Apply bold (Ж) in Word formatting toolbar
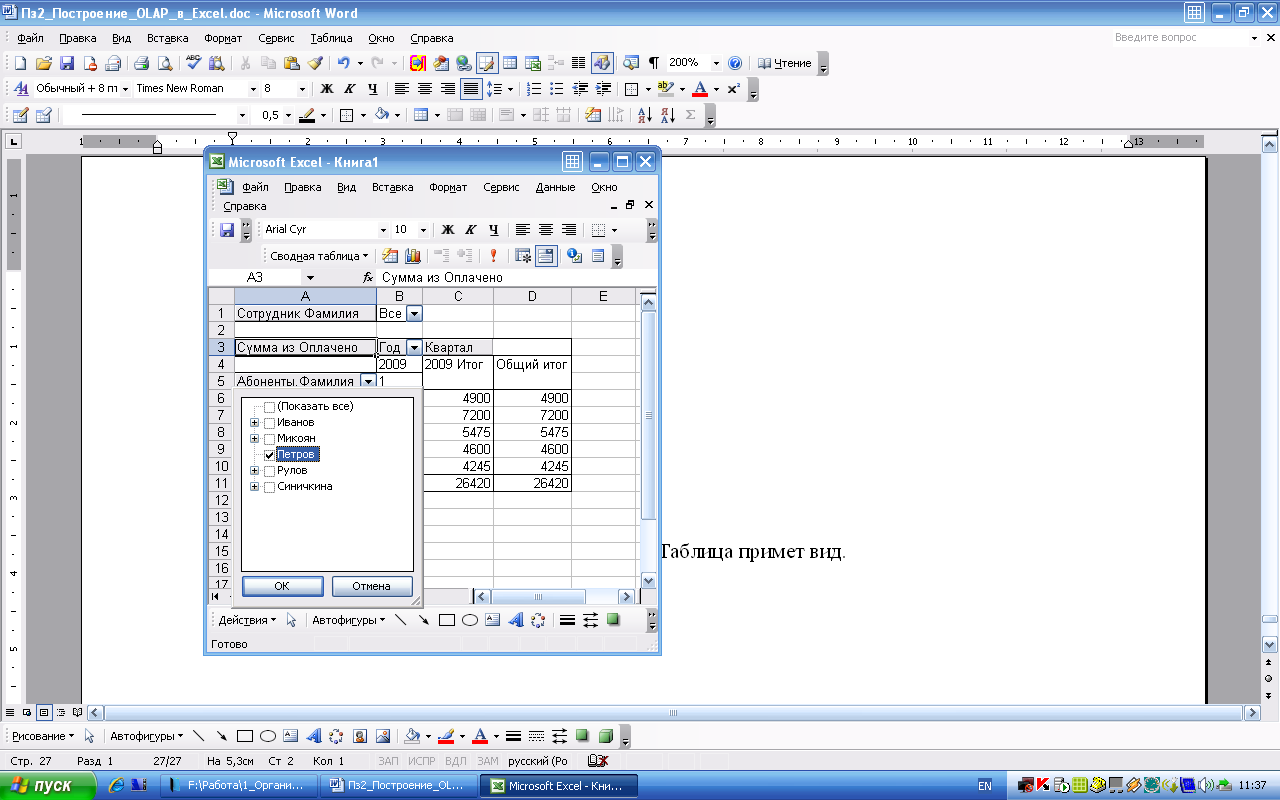Viewport: 1280px width, 800px height. point(326,89)
